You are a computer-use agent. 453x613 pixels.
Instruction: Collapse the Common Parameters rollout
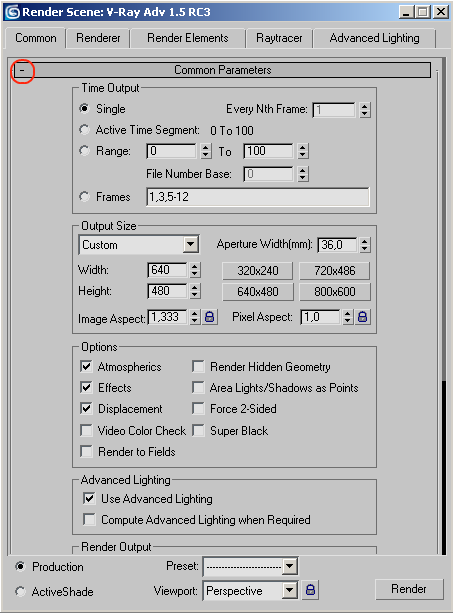[x=22, y=70]
